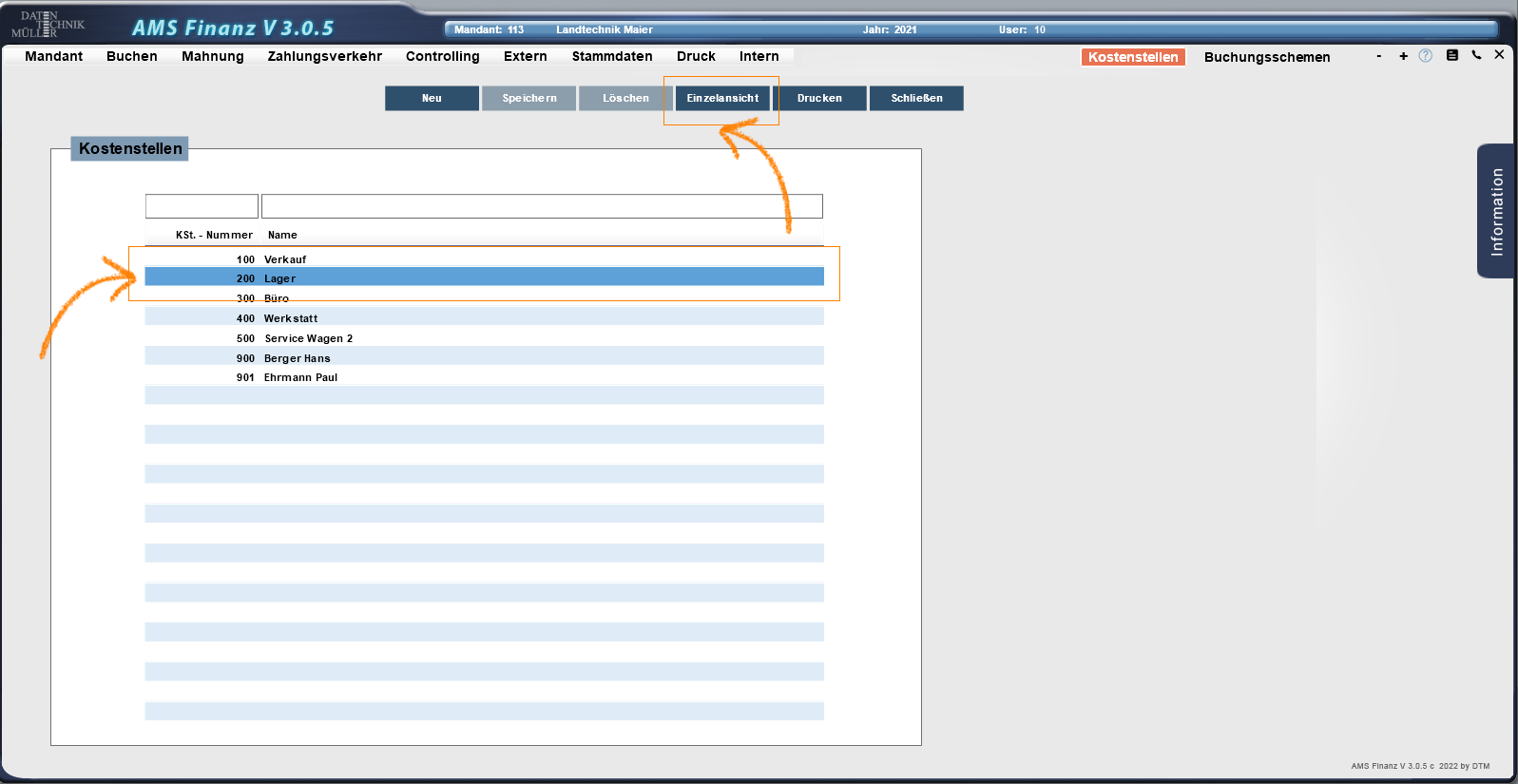Click the plus zoom-in icon
The height and width of the screenshot is (784, 1518).
click(x=1403, y=56)
